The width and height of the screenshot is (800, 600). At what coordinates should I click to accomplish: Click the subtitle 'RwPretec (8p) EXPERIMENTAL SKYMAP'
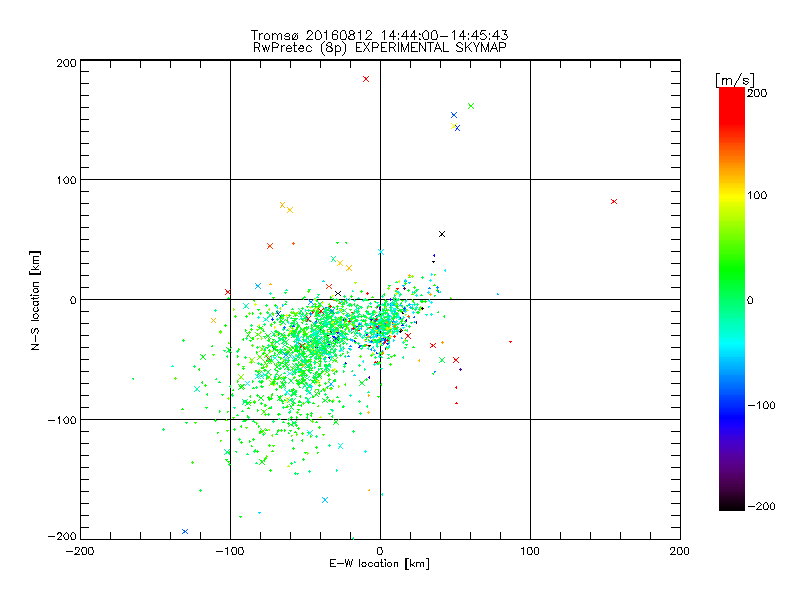click(380, 48)
